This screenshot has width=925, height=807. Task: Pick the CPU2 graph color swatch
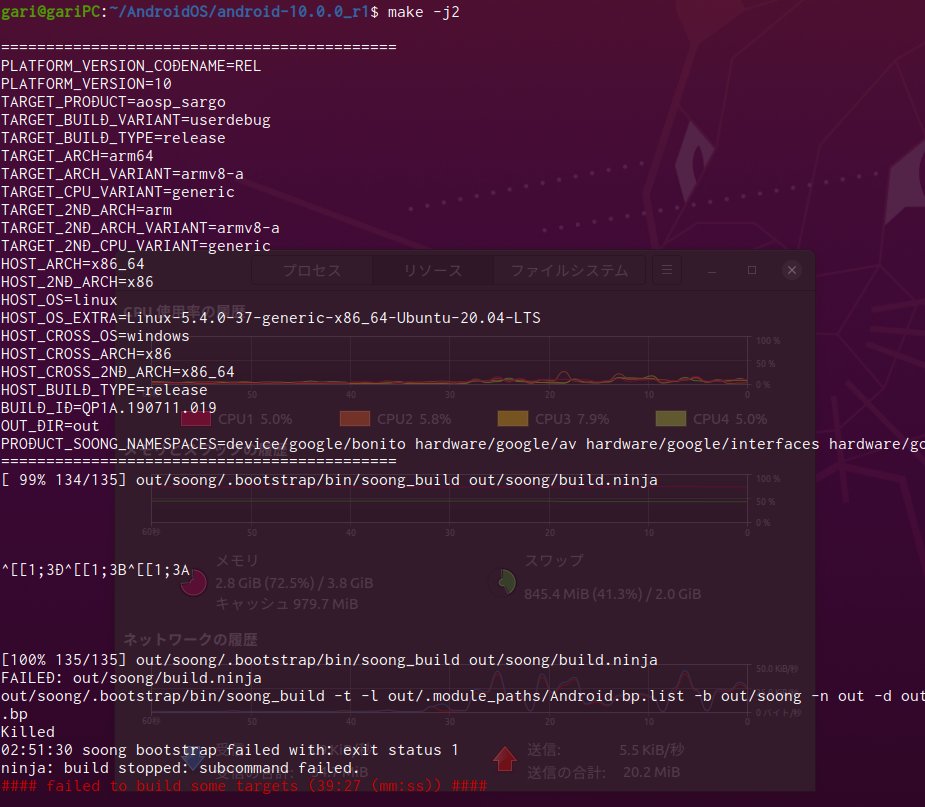coord(355,419)
